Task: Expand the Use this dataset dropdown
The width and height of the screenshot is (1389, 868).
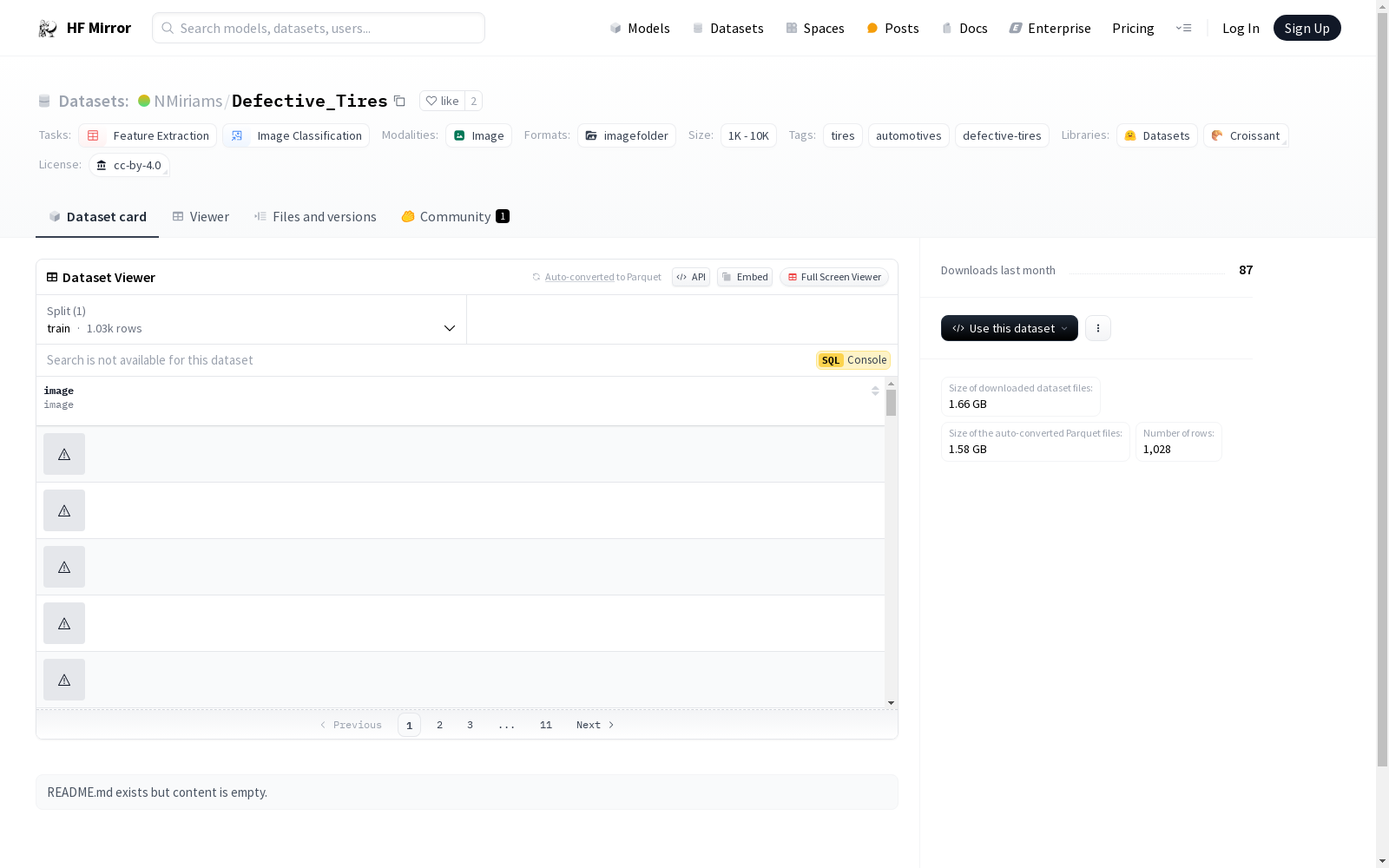Action: point(1009,328)
